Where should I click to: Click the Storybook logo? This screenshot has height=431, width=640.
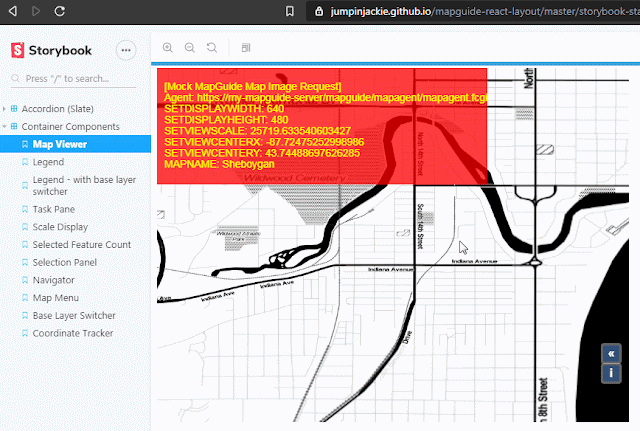(51, 50)
